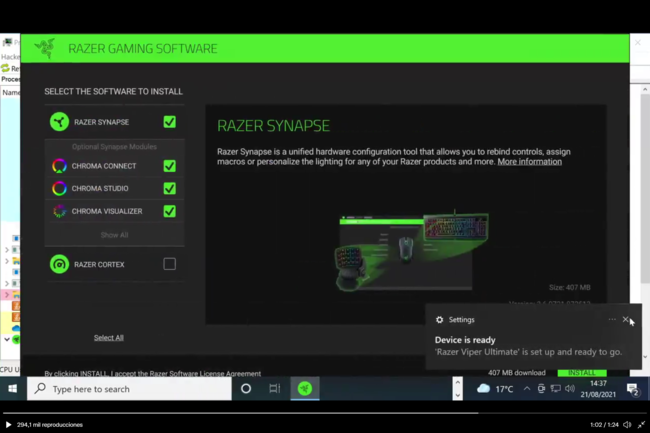Click the Razer Synapse green icon
The image size is (650, 433).
point(59,122)
